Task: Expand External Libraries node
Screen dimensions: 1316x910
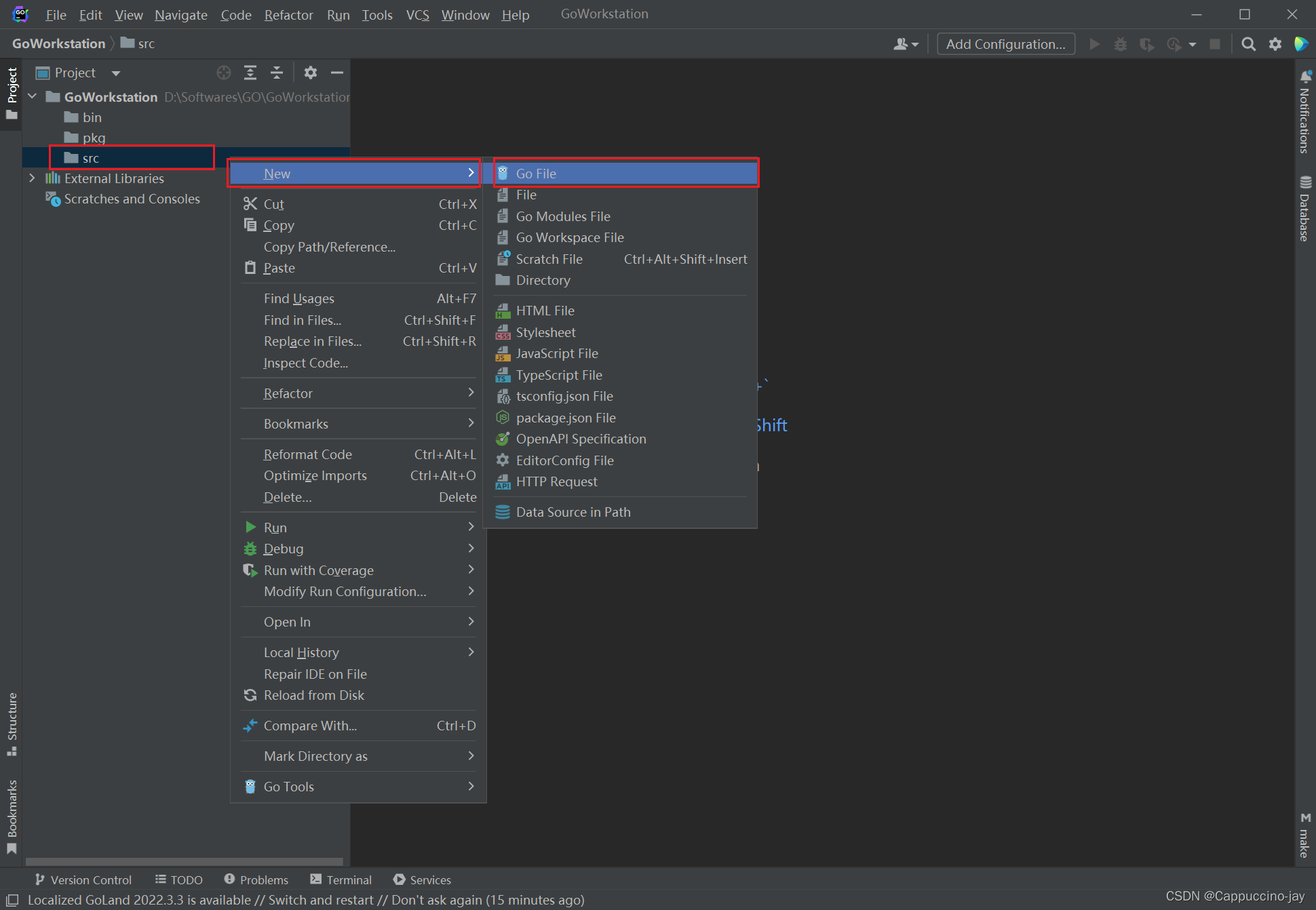Action: pyautogui.click(x=32, y=178)
